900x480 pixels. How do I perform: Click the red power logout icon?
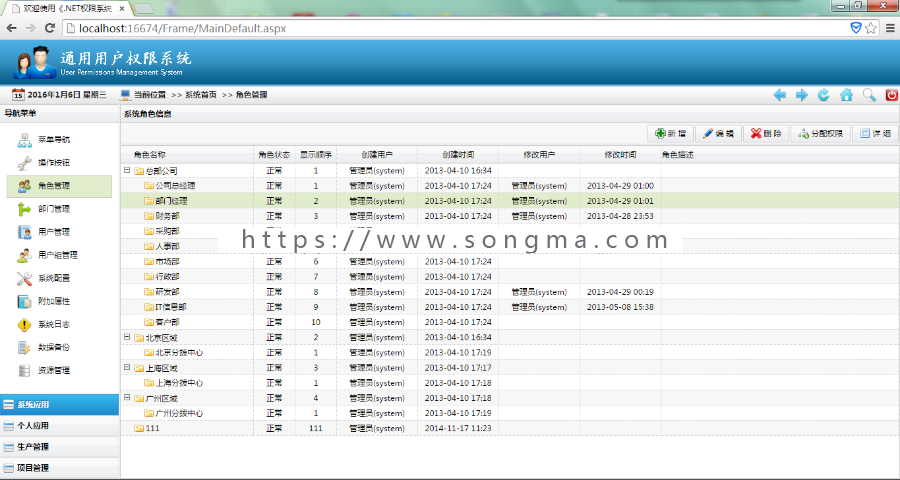[x=891, y=95]
